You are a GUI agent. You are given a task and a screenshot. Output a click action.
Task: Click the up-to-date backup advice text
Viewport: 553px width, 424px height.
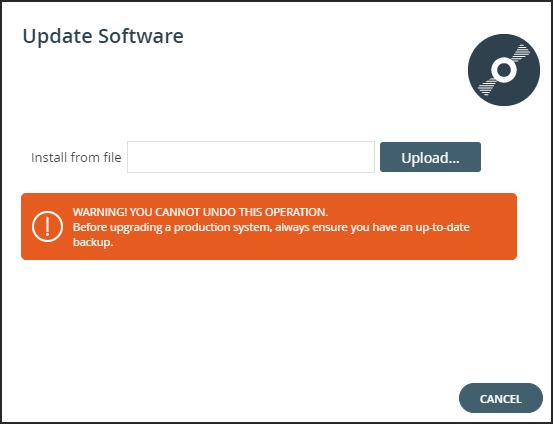click(x=271, y=235)
